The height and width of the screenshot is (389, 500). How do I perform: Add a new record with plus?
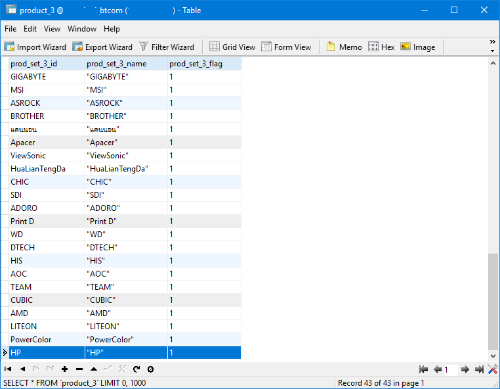pos(65,369)
